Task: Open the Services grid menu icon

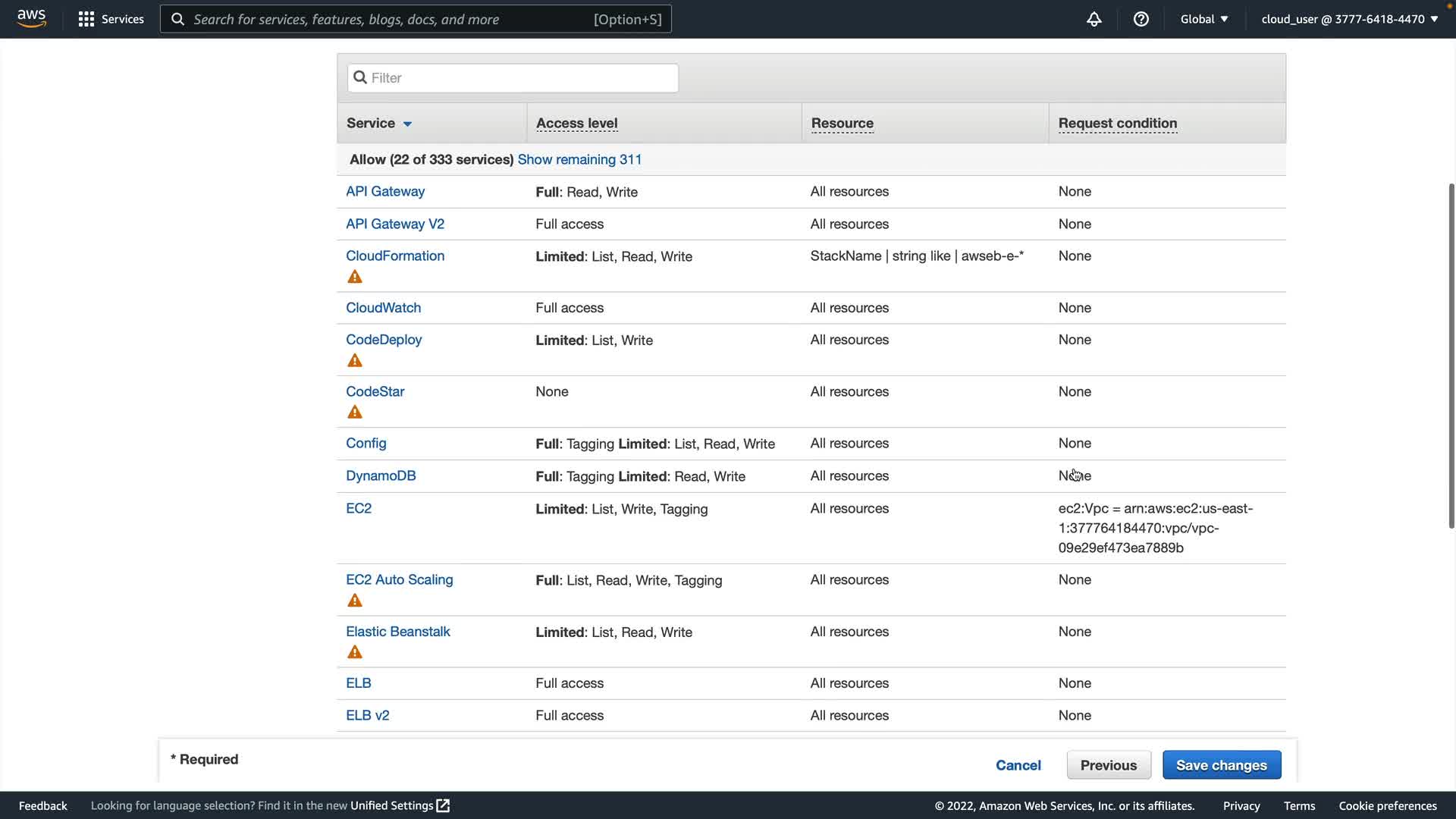Action: click(86, 19)
